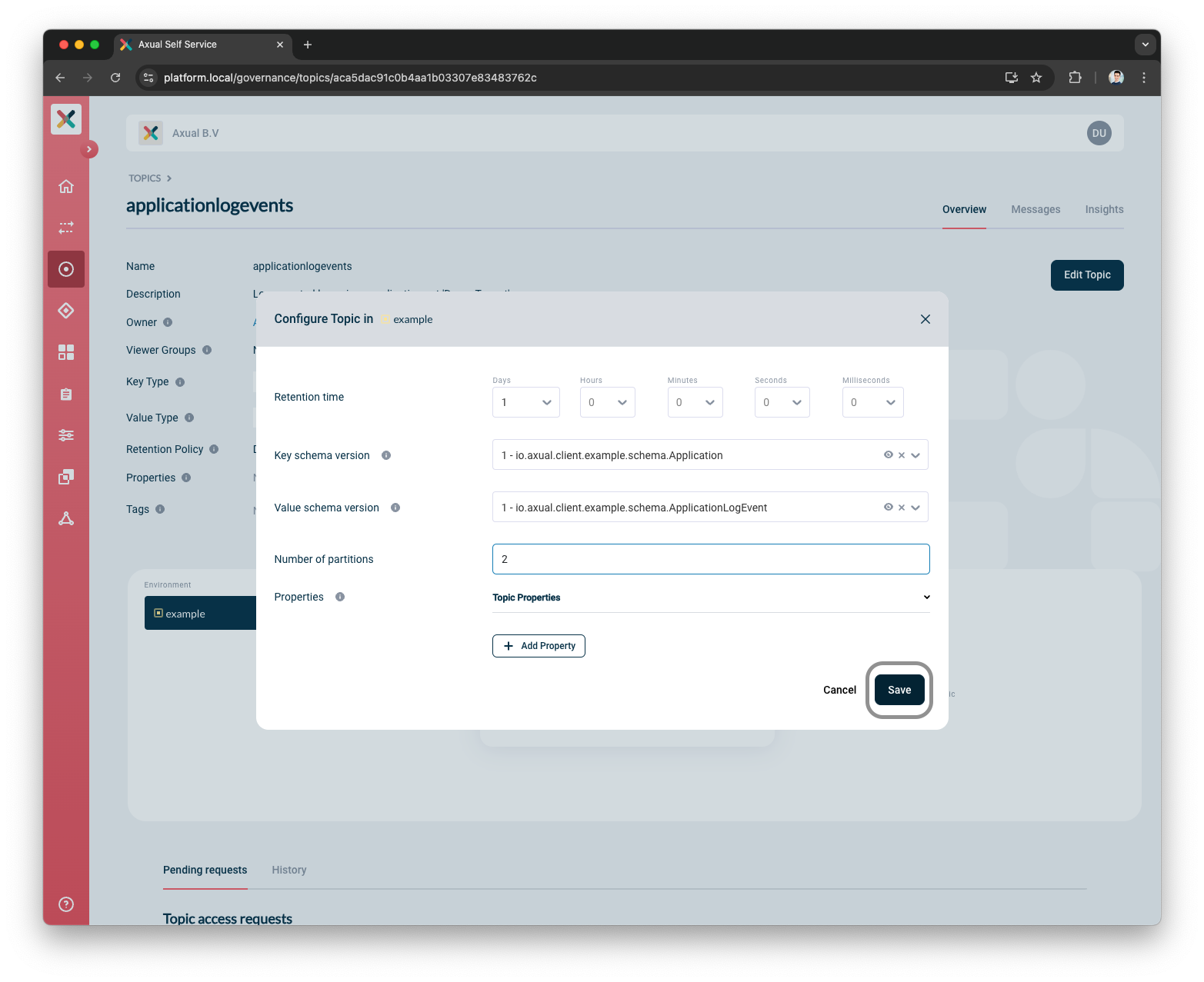Open the Milliseconds retention dropdown
This screenshot has height=982, width=1204.
coord(873,402)
